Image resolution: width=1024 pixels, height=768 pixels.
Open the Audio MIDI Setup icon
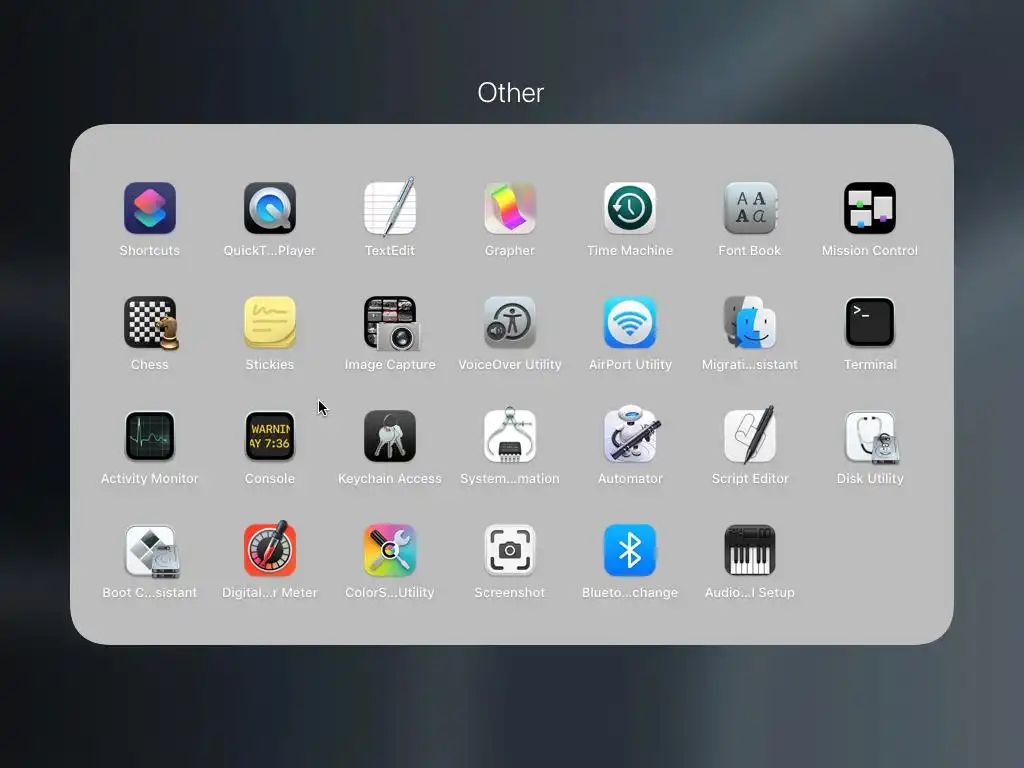point(750,551)
